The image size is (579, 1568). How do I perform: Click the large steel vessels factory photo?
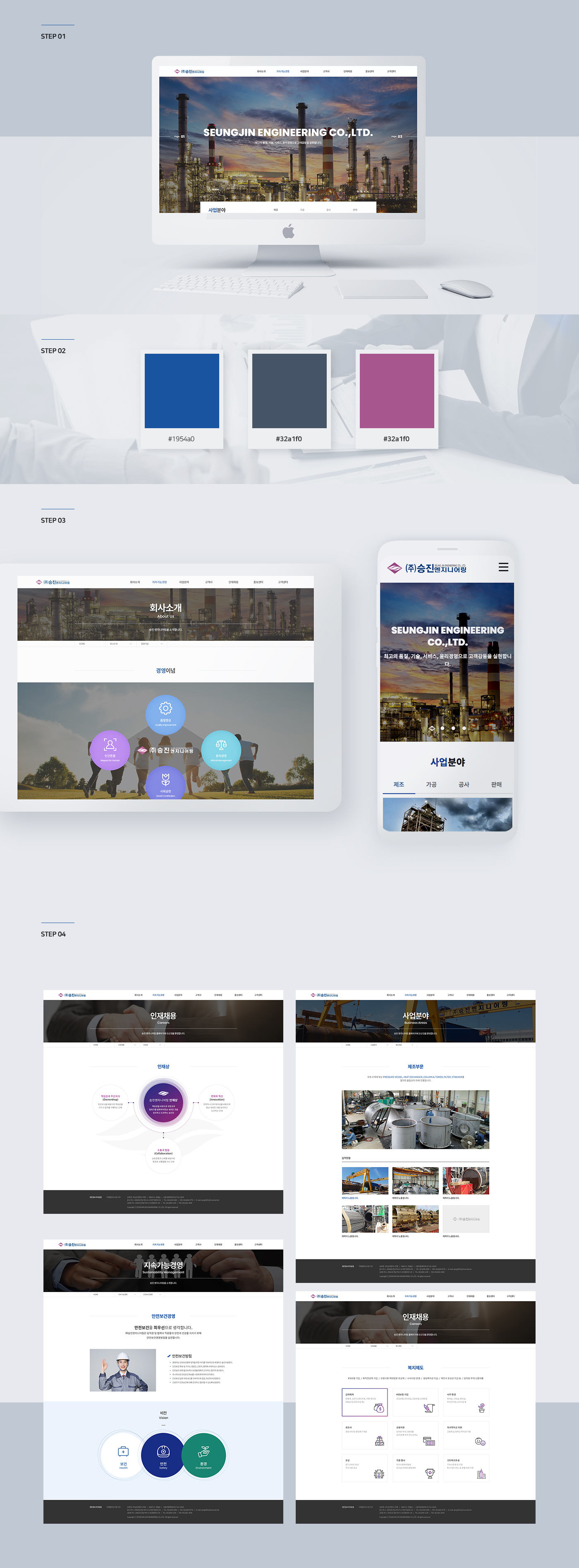pos(415,1120)
